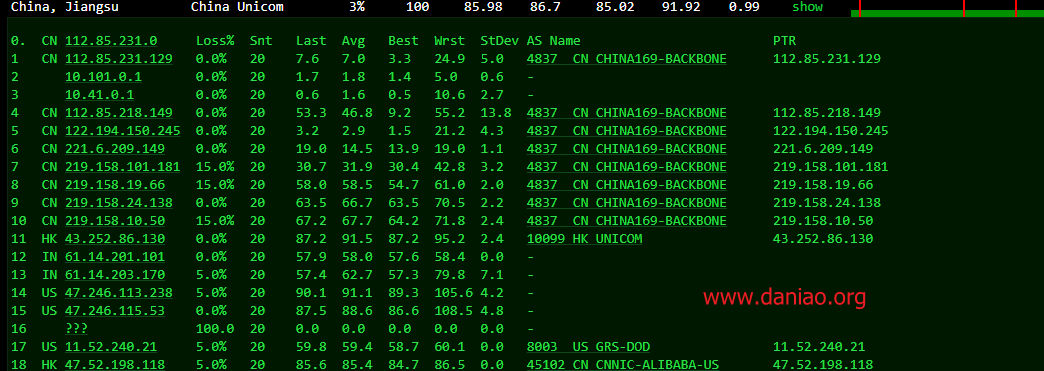Open IP 219.158.101.181 at hop 7
The width and height of the screenshot is (1044, 371).
pyautogui.click(x=123, y=167)
